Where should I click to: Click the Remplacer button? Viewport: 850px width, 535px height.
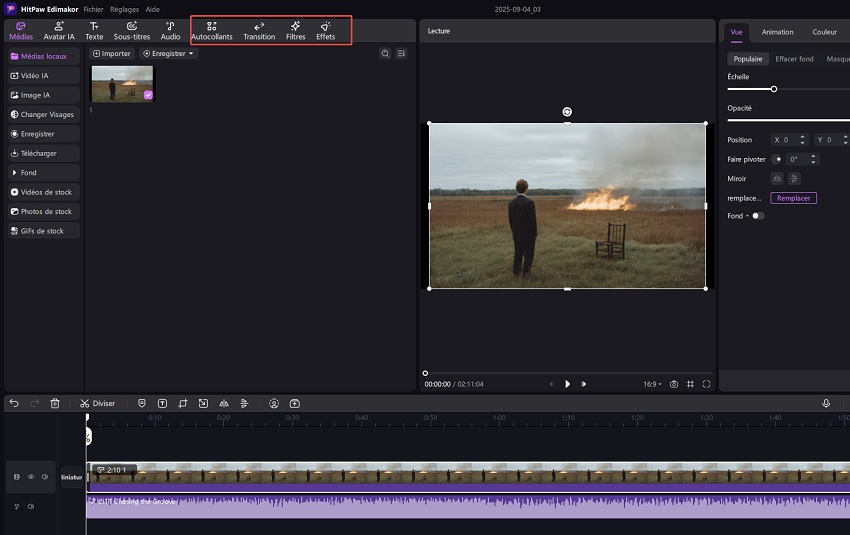click(x=793, y=198)
